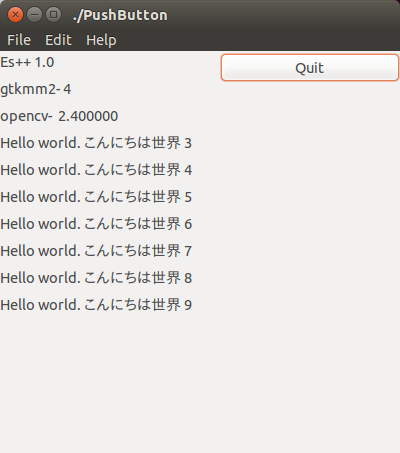
Task: Maximize the PushButton window
Action: [x=53, y=15]
